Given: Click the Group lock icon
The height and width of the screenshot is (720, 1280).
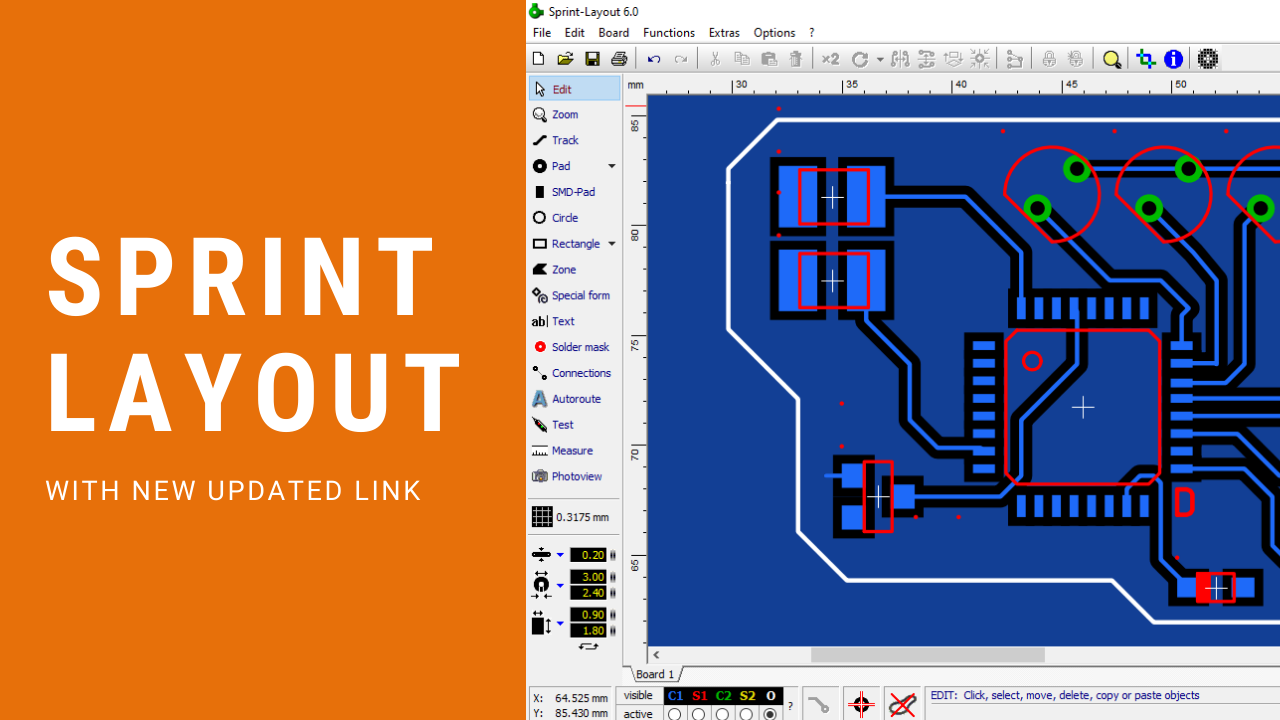Looking at the screenshot, I should [x=1049, y=59].
